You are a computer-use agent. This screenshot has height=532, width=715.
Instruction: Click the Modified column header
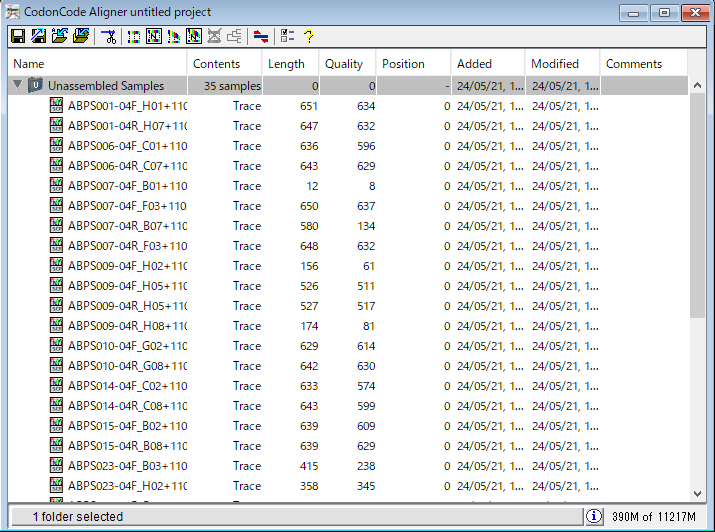562,64
